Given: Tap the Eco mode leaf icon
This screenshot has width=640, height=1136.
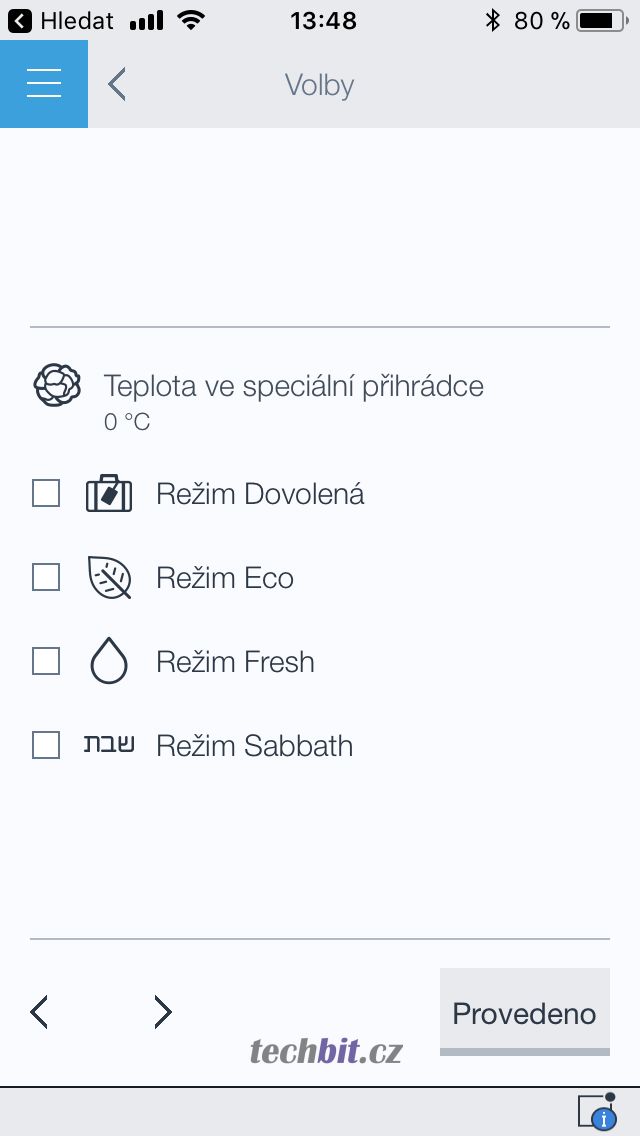Looking at the screenshot, I should 109,578.
